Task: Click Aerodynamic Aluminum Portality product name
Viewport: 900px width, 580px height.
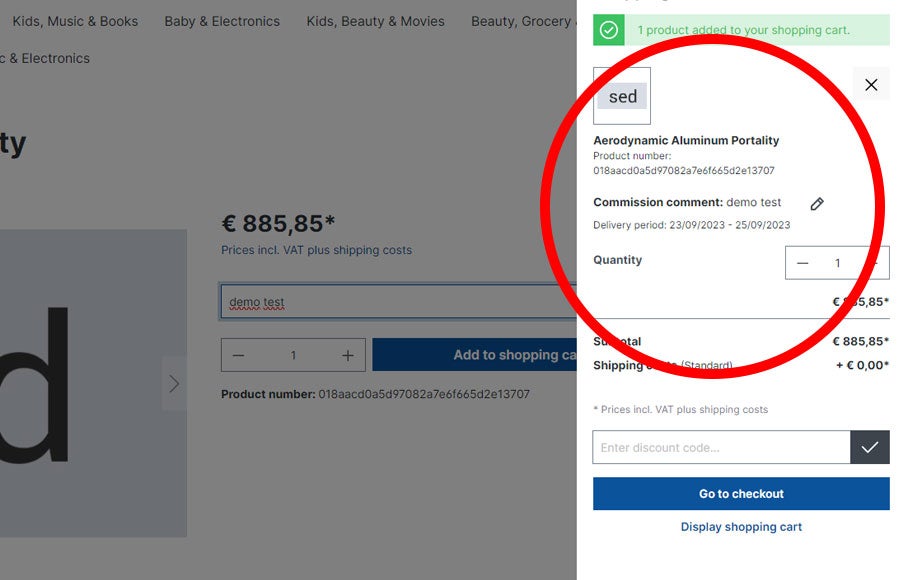Action: 686,141
